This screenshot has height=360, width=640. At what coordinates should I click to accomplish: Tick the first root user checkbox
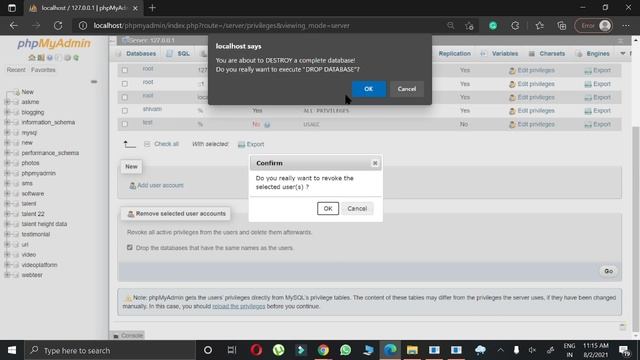[125, 70]
